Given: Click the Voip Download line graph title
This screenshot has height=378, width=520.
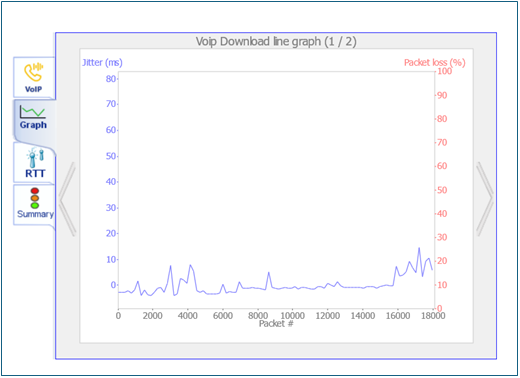Looking at the screenshot, I should pos(276,42).
